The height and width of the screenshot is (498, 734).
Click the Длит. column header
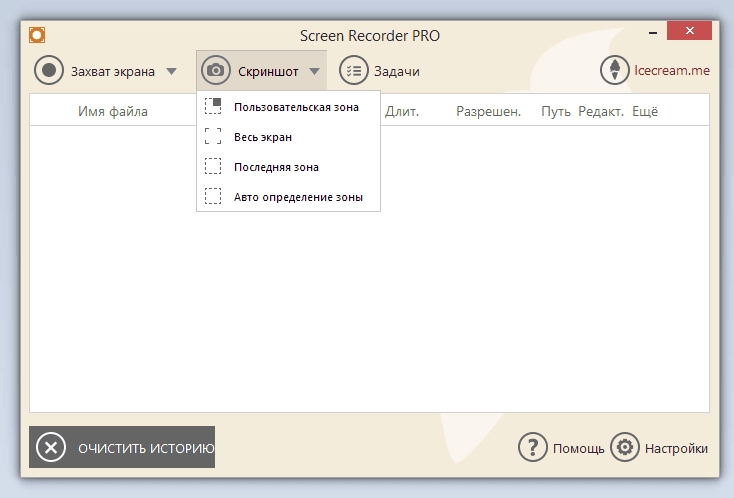click(x=402, y=111)
